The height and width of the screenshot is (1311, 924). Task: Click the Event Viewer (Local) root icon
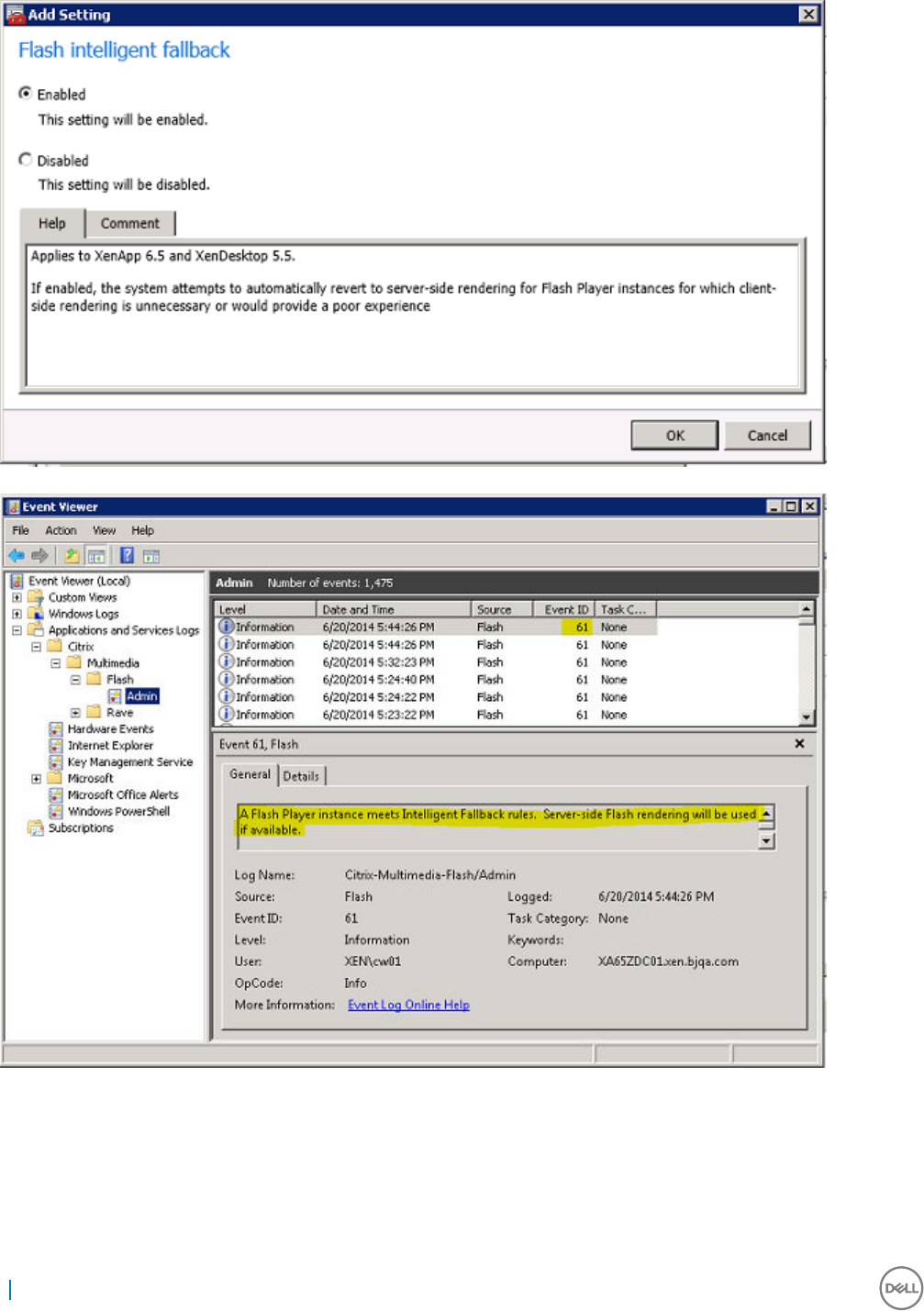pos(17,581)
